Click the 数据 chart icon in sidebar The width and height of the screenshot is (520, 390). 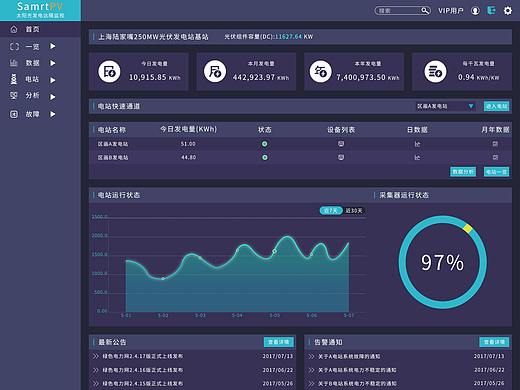(x=14, y=63)
